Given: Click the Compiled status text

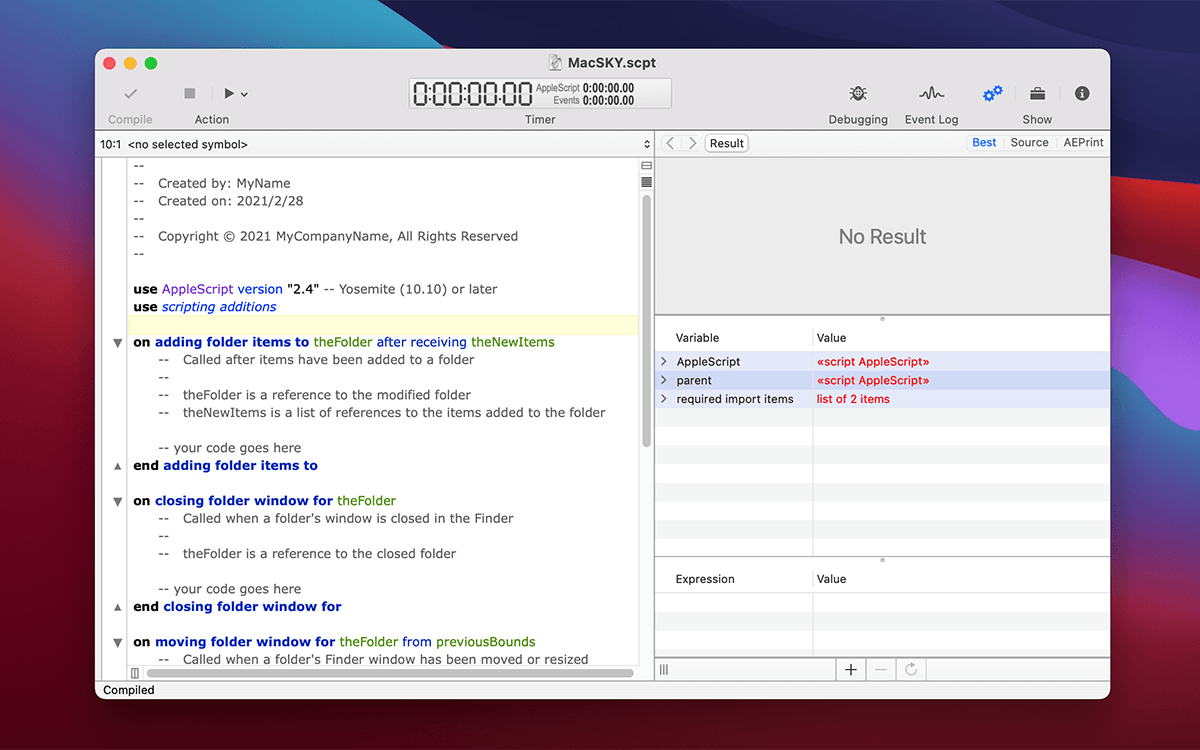Looking at the screenshot, I should pyautogui.click(x=129, y=690).
